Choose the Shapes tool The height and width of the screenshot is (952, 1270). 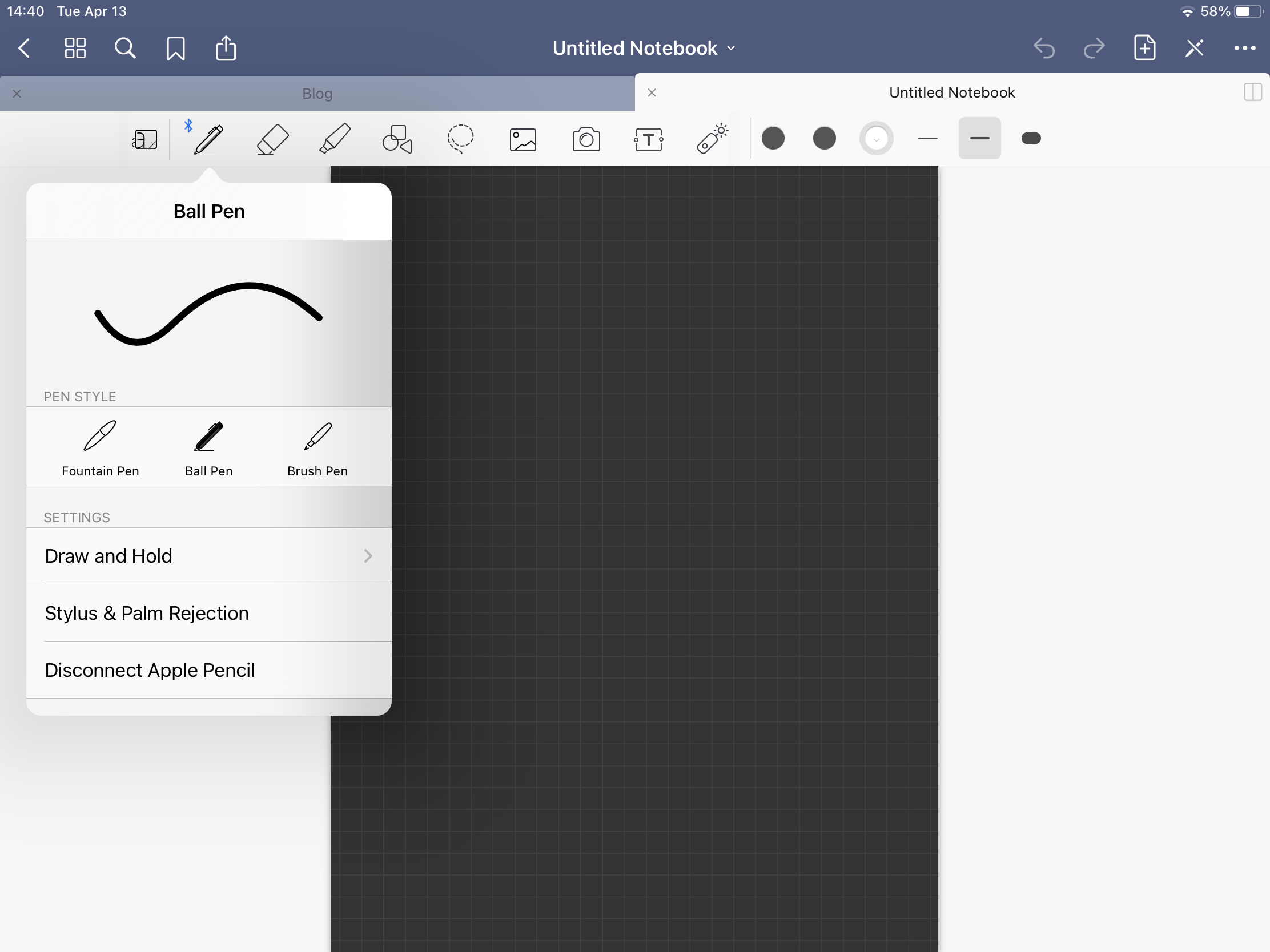tap(397, 139)
